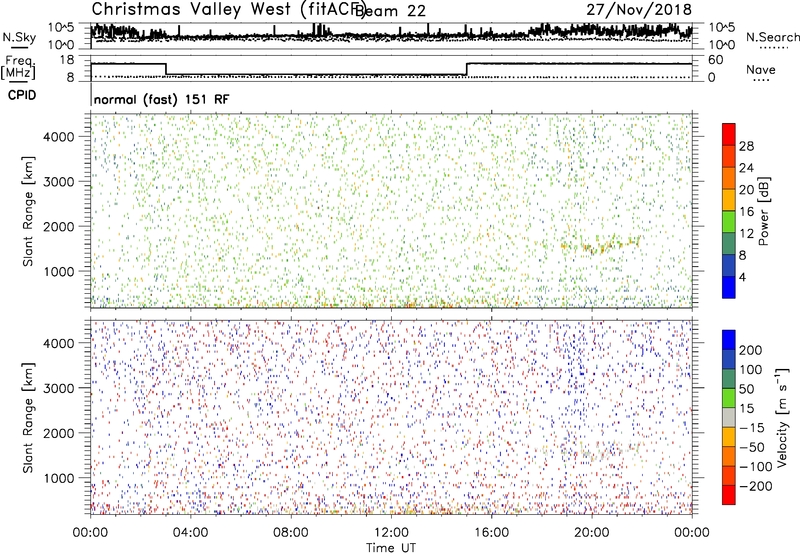The width and height of the screenshot is (800, 554).
Task: Click 'normal (fast) 151 RF' text
Action: [162, 99]
